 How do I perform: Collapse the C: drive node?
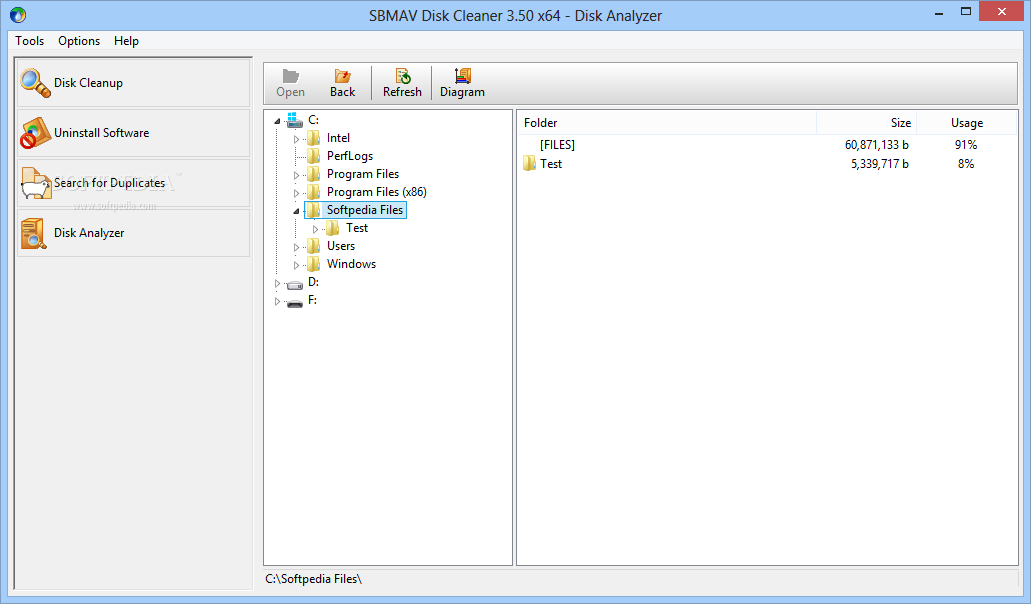point(277,121)
